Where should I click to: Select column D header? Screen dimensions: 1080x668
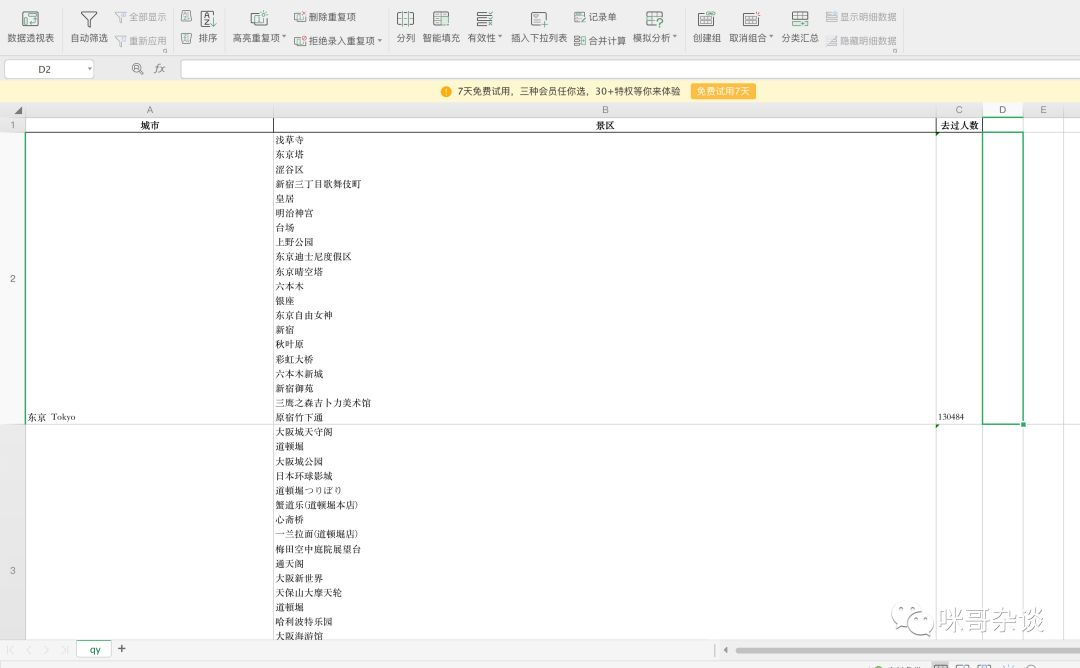tap(1002, 110)
